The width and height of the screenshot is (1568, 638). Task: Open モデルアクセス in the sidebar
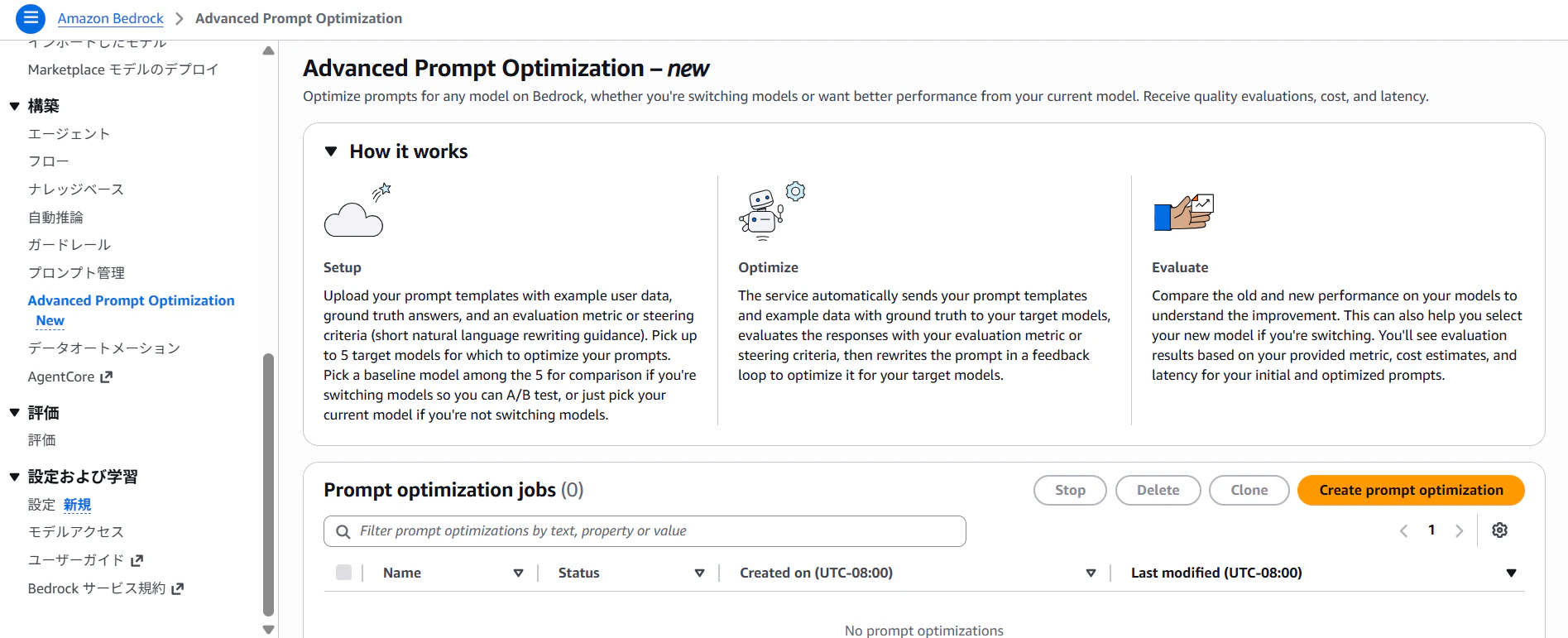click(x=76, y=532)
